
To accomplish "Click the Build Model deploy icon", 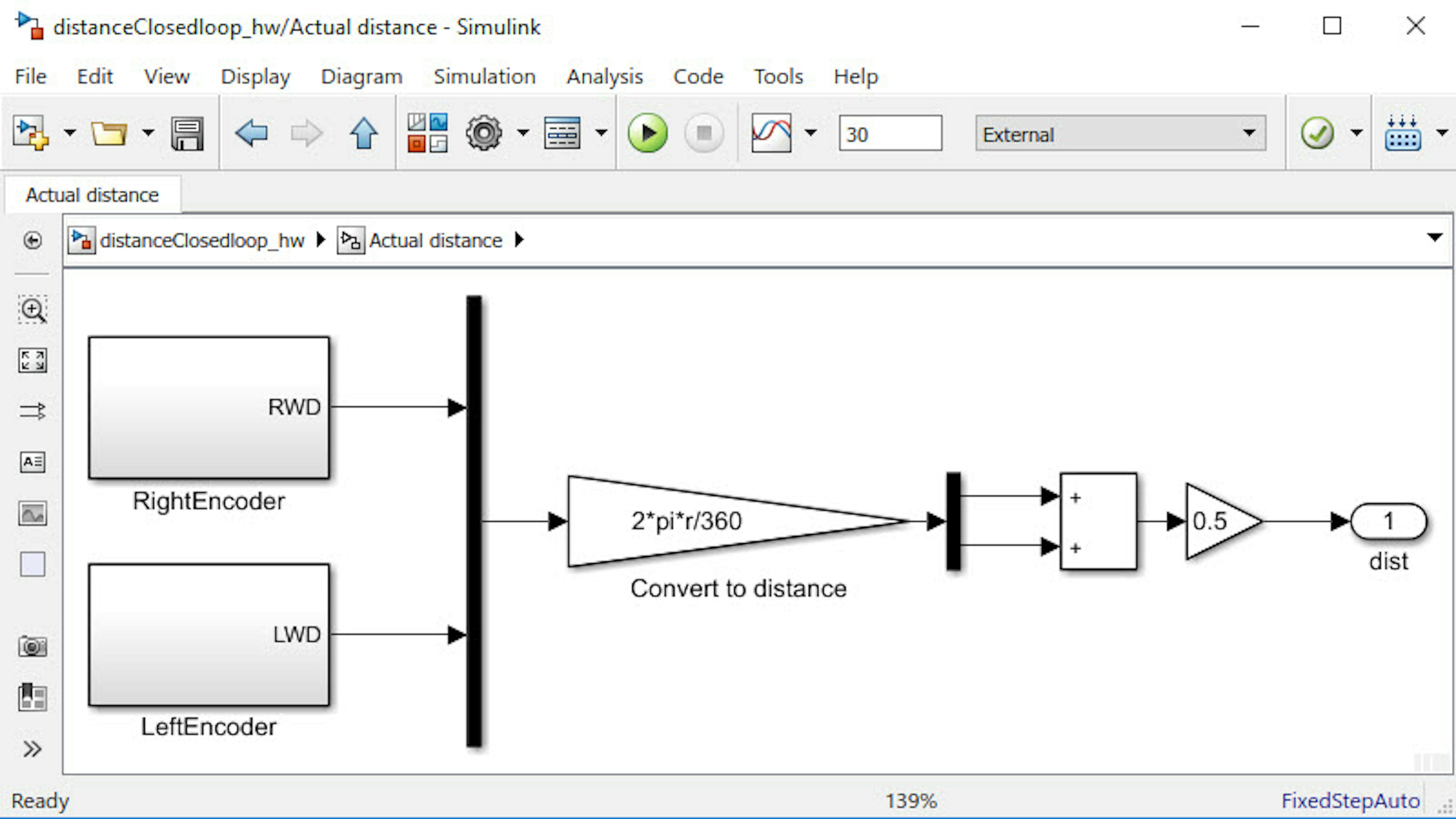I will point(1402,133).
